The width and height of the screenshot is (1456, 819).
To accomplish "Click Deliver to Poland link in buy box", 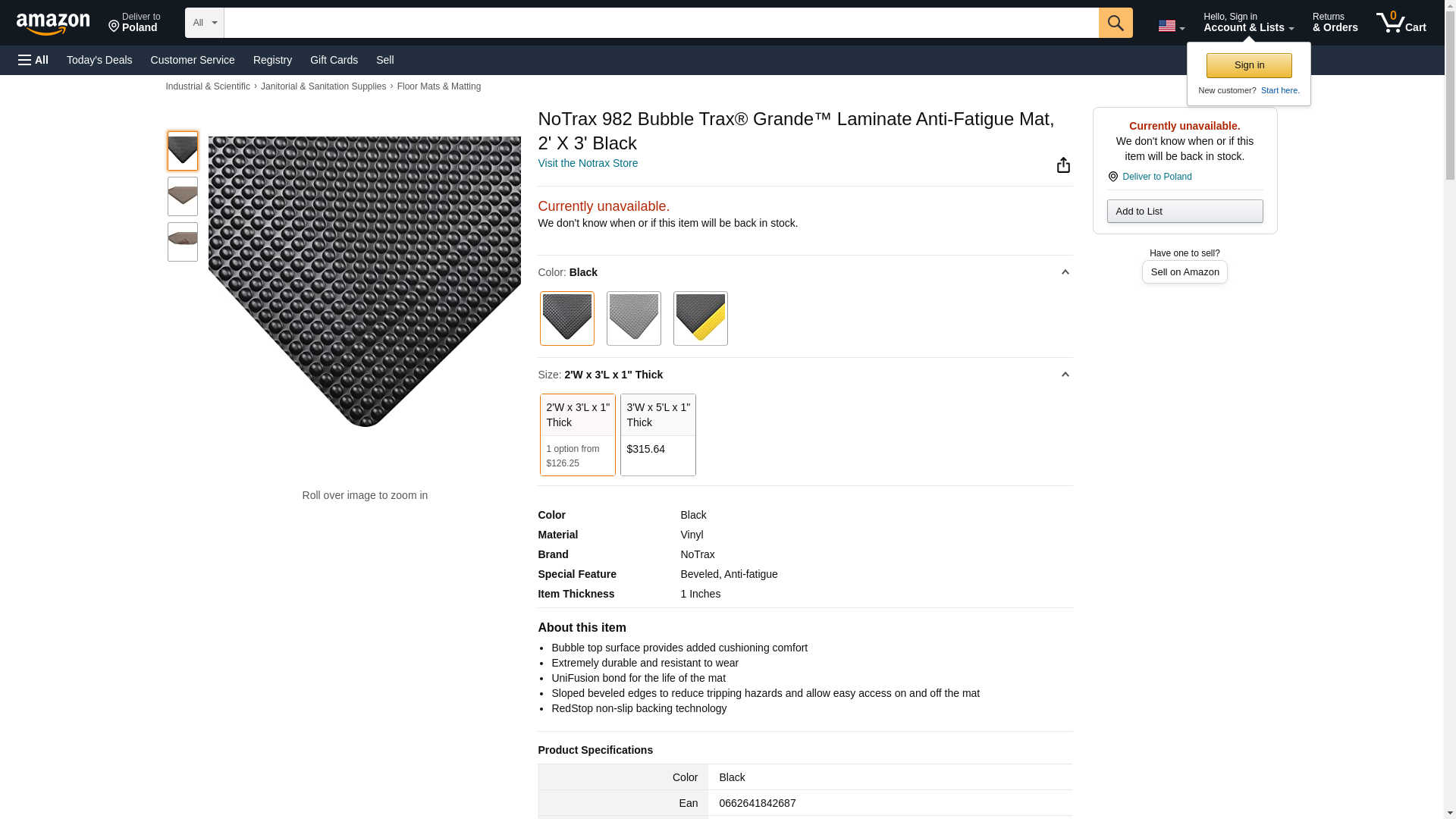I will coord(1156,177).
